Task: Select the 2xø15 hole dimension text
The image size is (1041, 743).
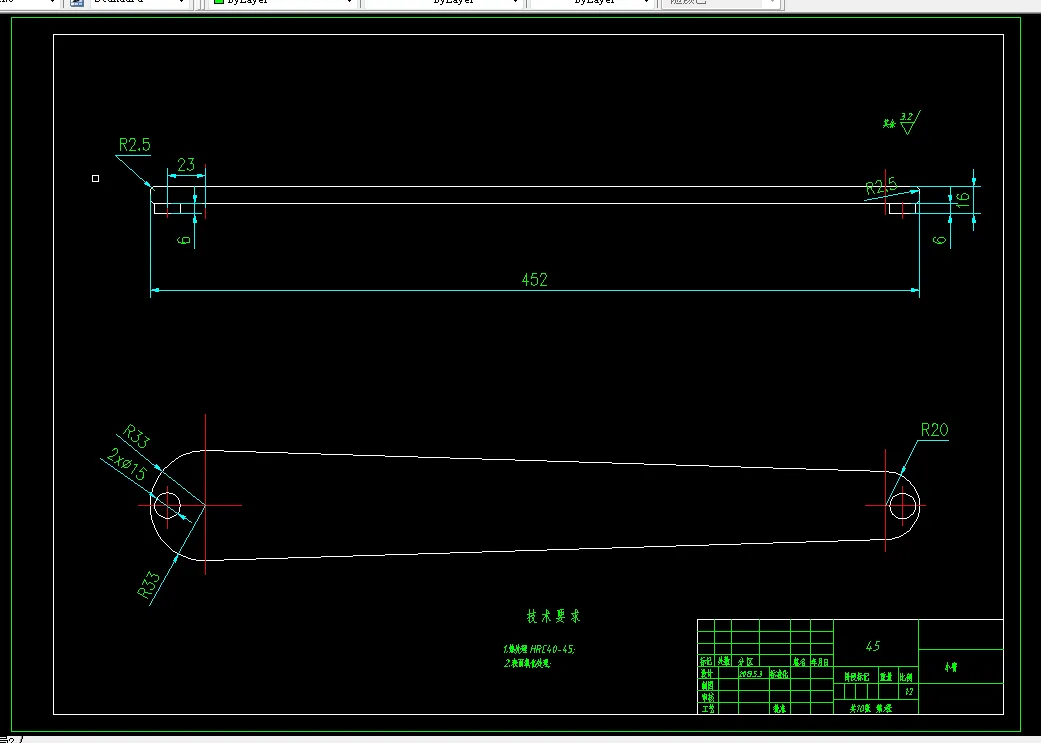Action: [126, 464]
